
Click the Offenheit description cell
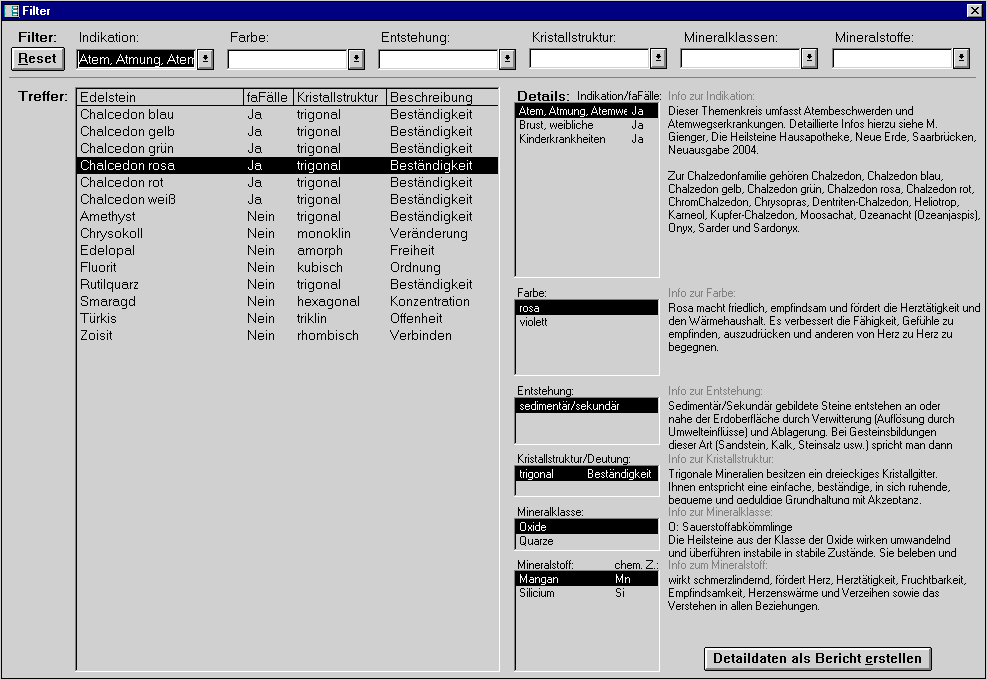click(x=416, y=319)
